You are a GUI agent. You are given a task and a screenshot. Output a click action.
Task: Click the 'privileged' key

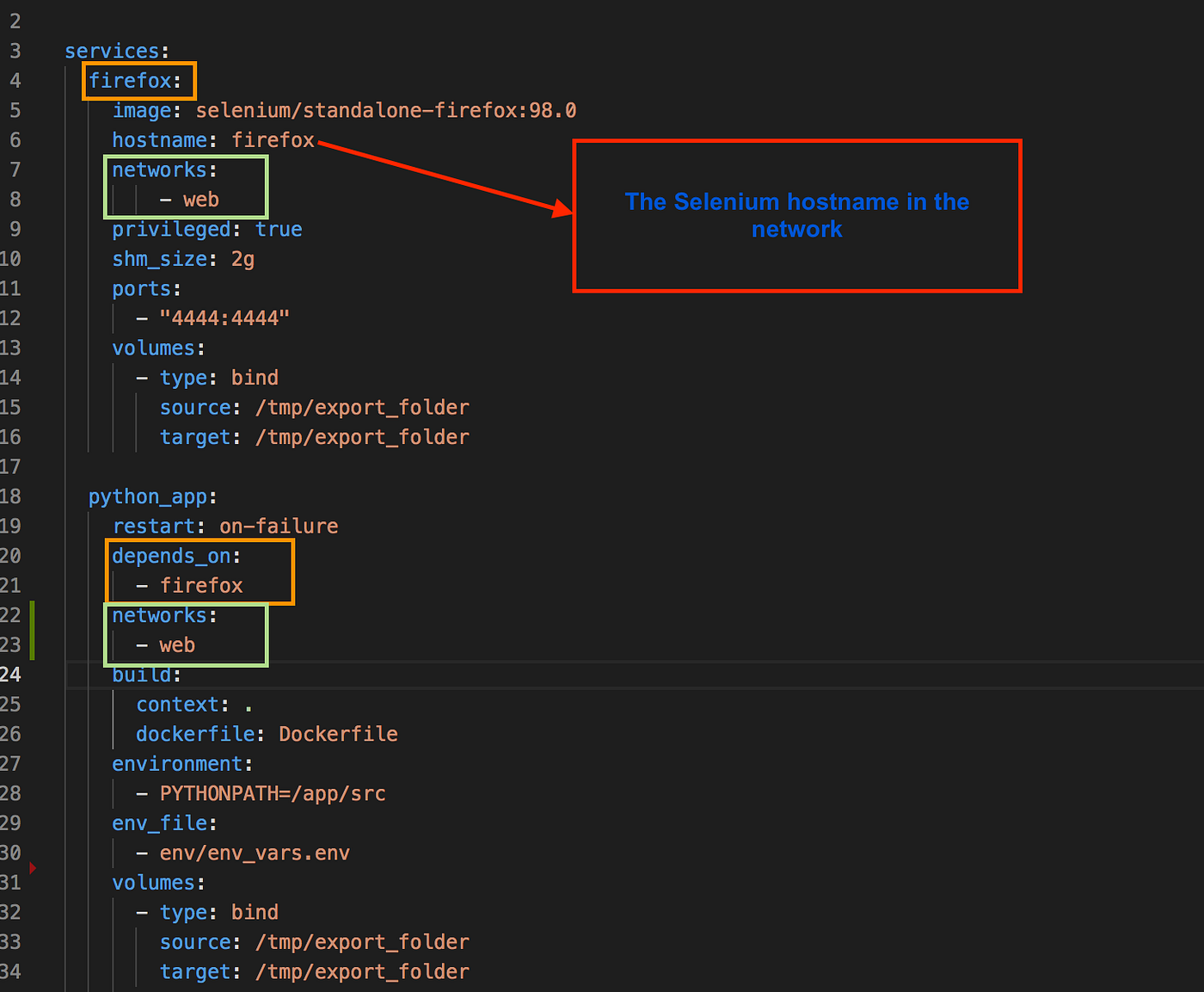point(171,230)
